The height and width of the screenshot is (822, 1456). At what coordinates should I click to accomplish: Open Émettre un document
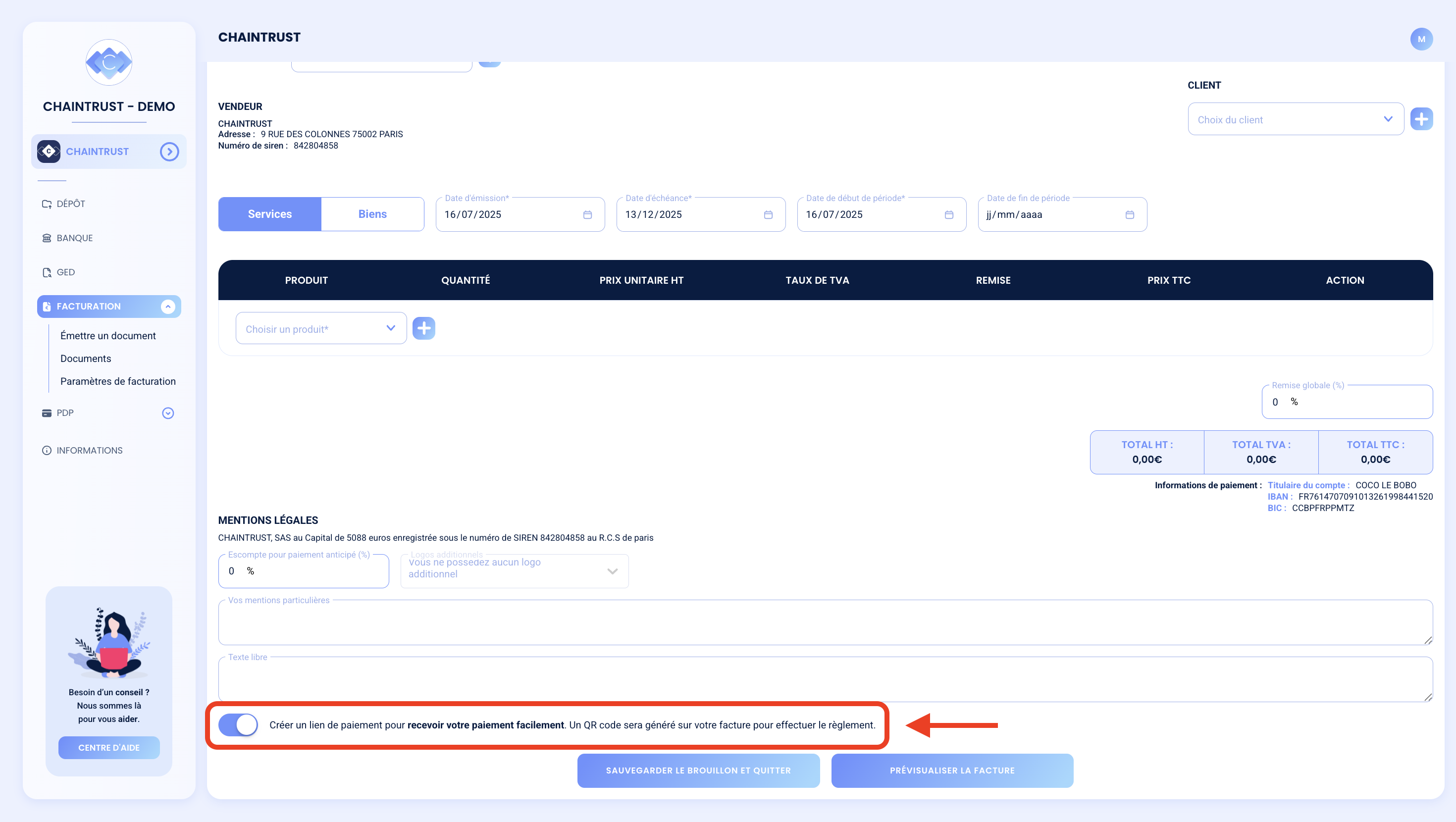pos(108,336)
